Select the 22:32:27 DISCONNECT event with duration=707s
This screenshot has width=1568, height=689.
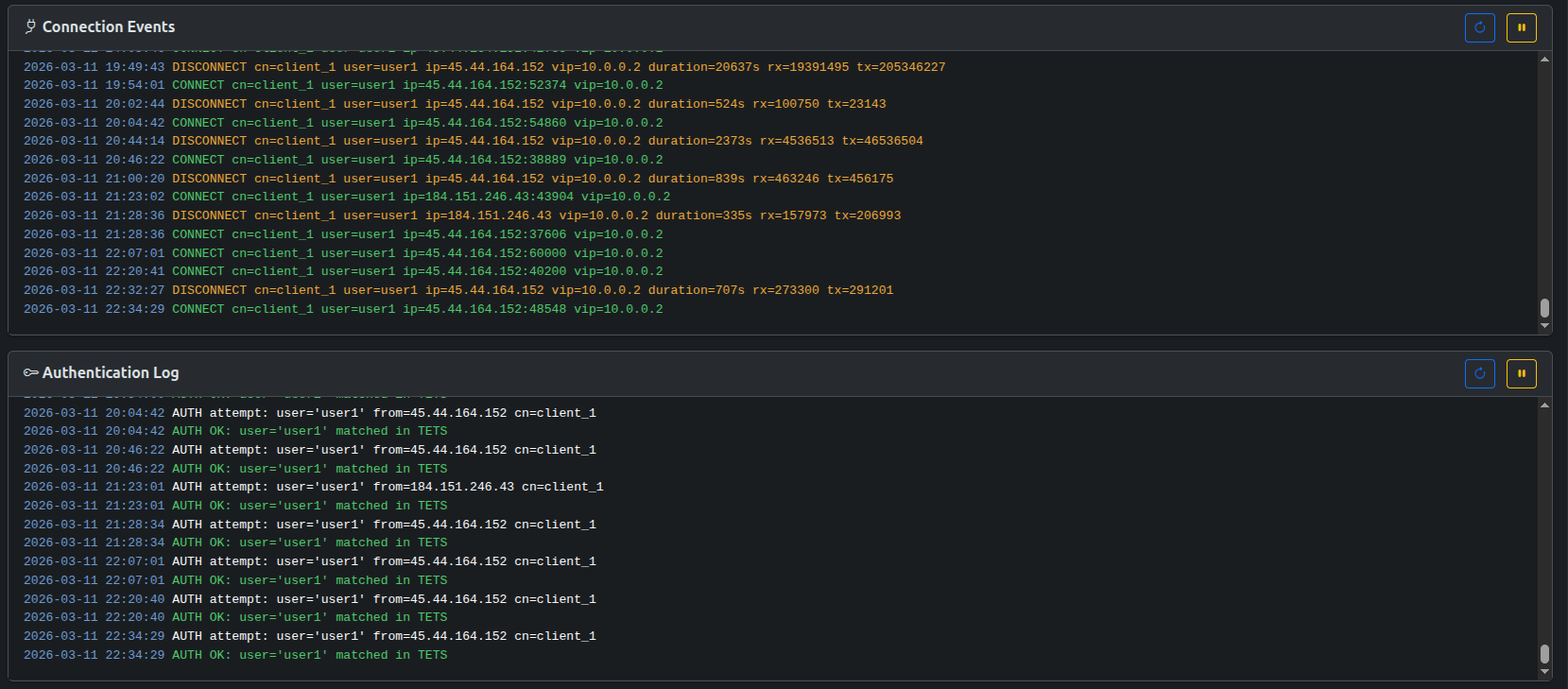tap(458, 290)
